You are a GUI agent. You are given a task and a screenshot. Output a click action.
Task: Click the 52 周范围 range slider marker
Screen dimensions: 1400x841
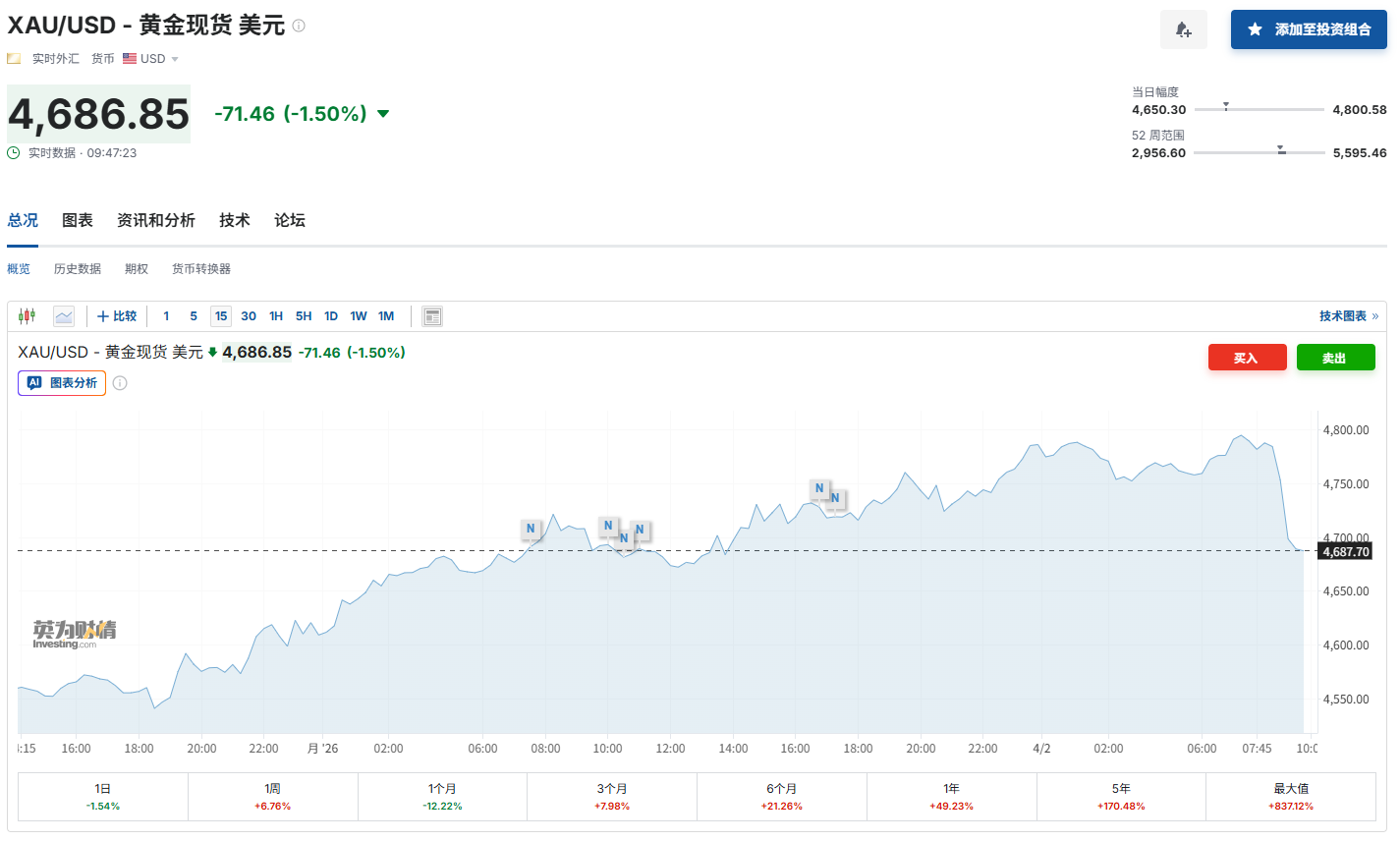1281,151
